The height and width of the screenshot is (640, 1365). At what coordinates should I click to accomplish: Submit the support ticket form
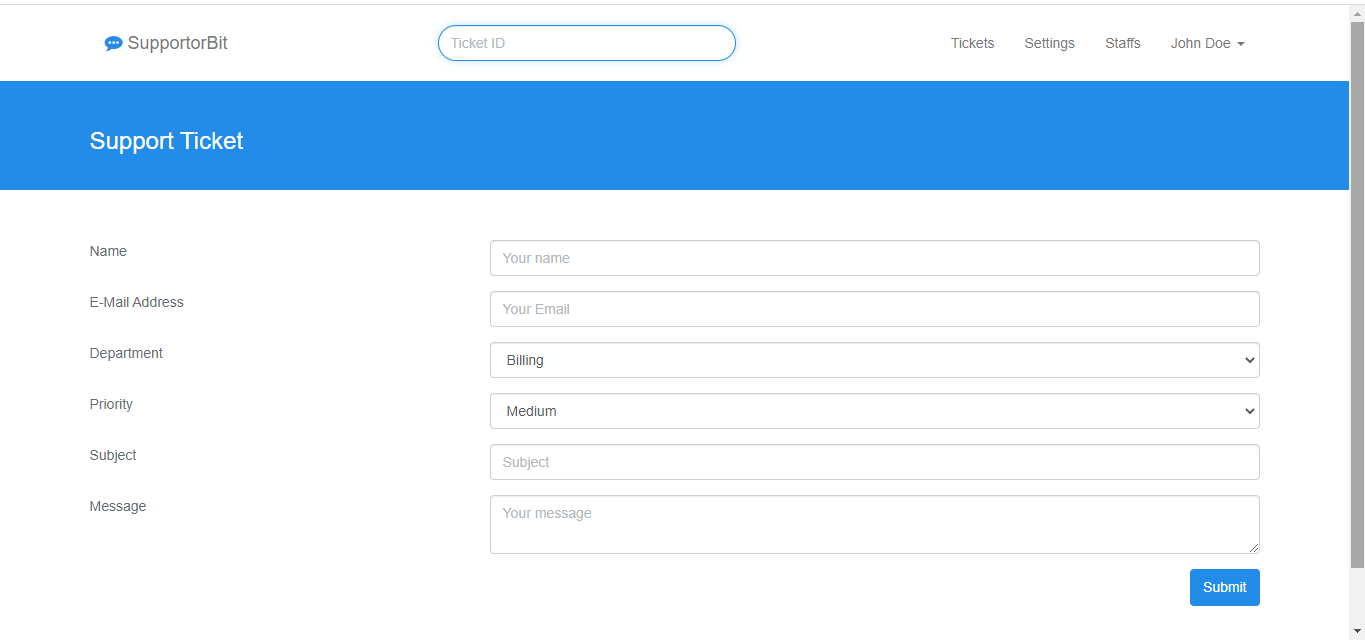coord(1224,587)
